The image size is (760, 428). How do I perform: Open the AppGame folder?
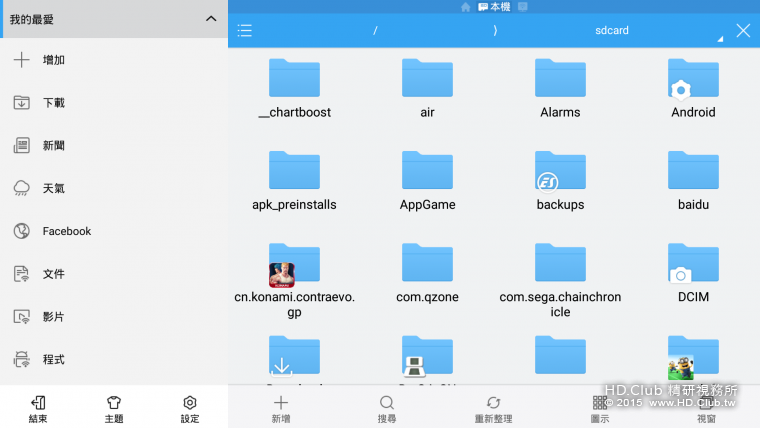[x=427, y=181]
